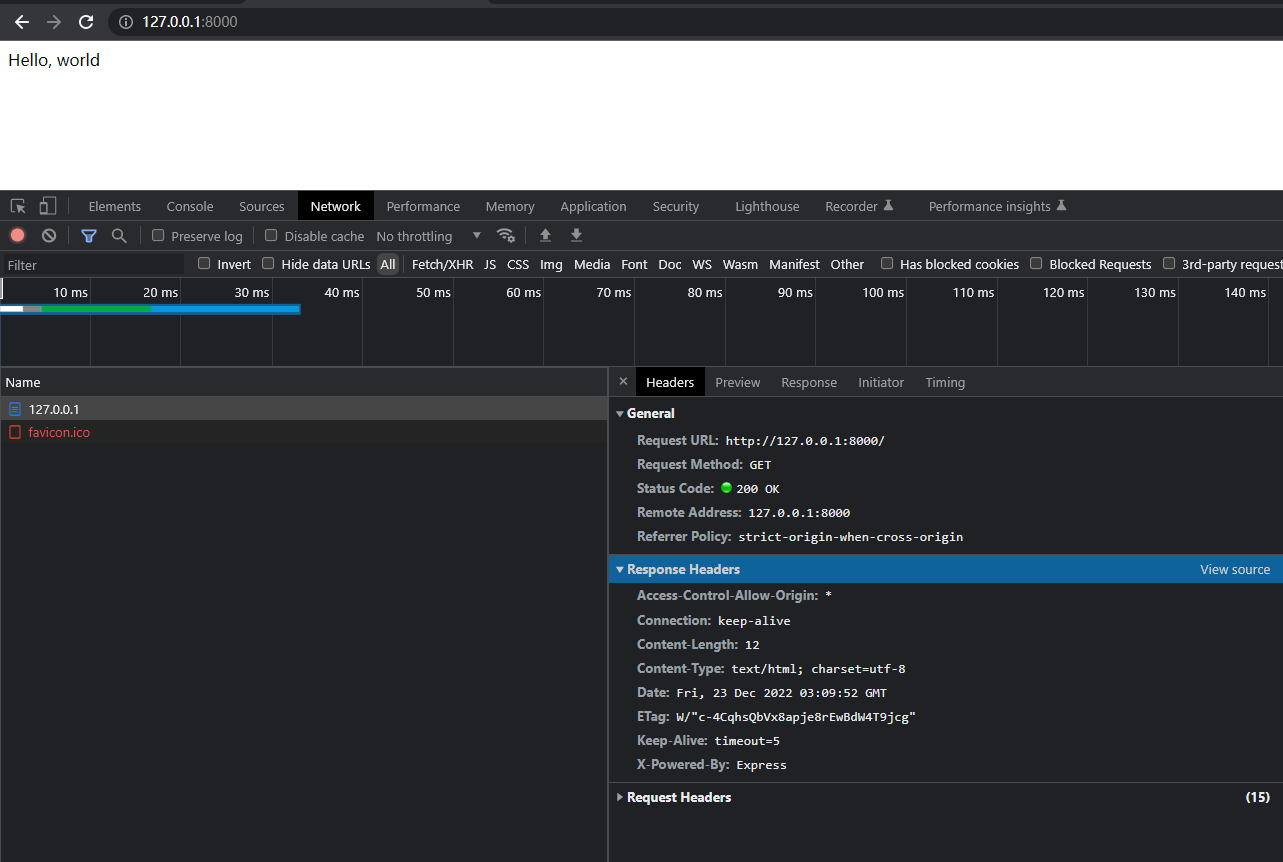The width and height of the screenshot is (1283, 862).
Task: Select the favicon.ico request row
Action: pos(304,432)
